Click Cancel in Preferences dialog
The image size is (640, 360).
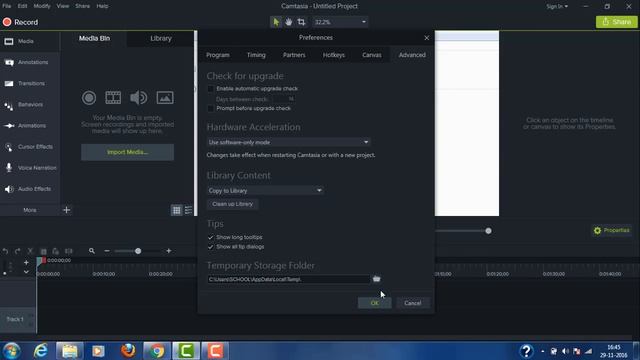click(412, 303)
